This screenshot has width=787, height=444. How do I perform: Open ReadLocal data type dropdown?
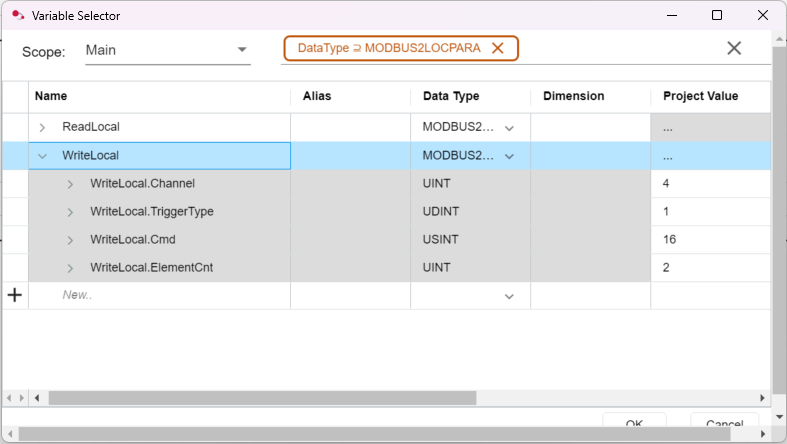coord(509,128)
